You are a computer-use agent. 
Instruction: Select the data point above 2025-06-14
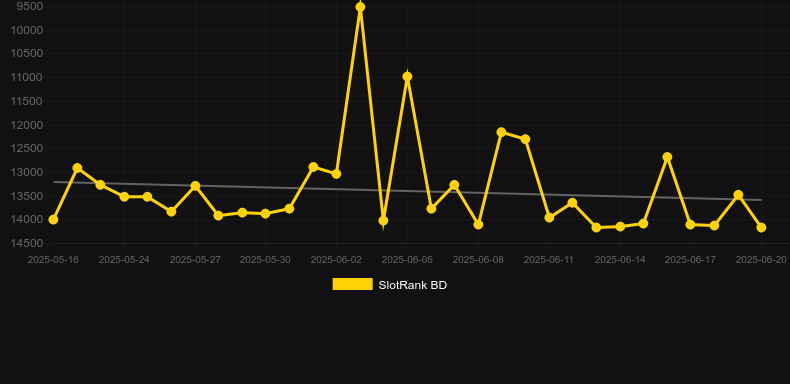pos(620,227)
